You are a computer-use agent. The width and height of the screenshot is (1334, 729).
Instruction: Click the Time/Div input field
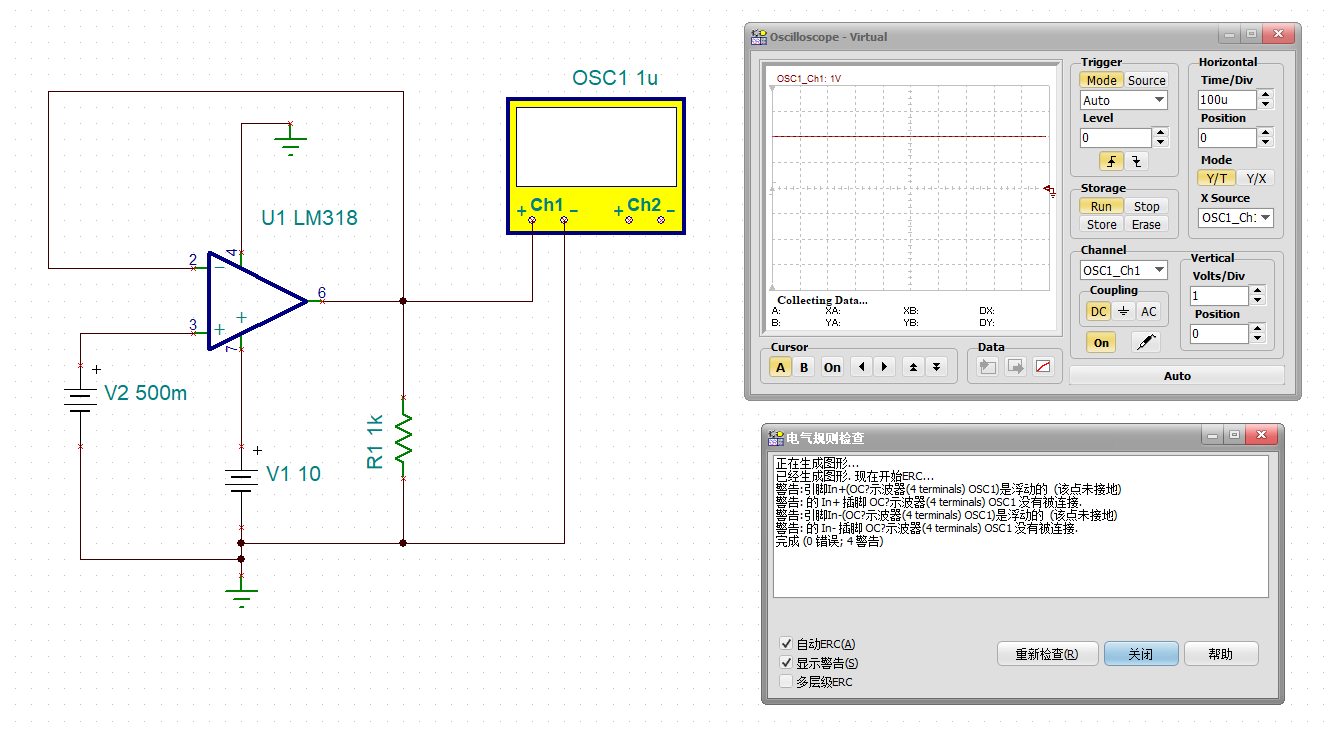tap(1227, 100)
